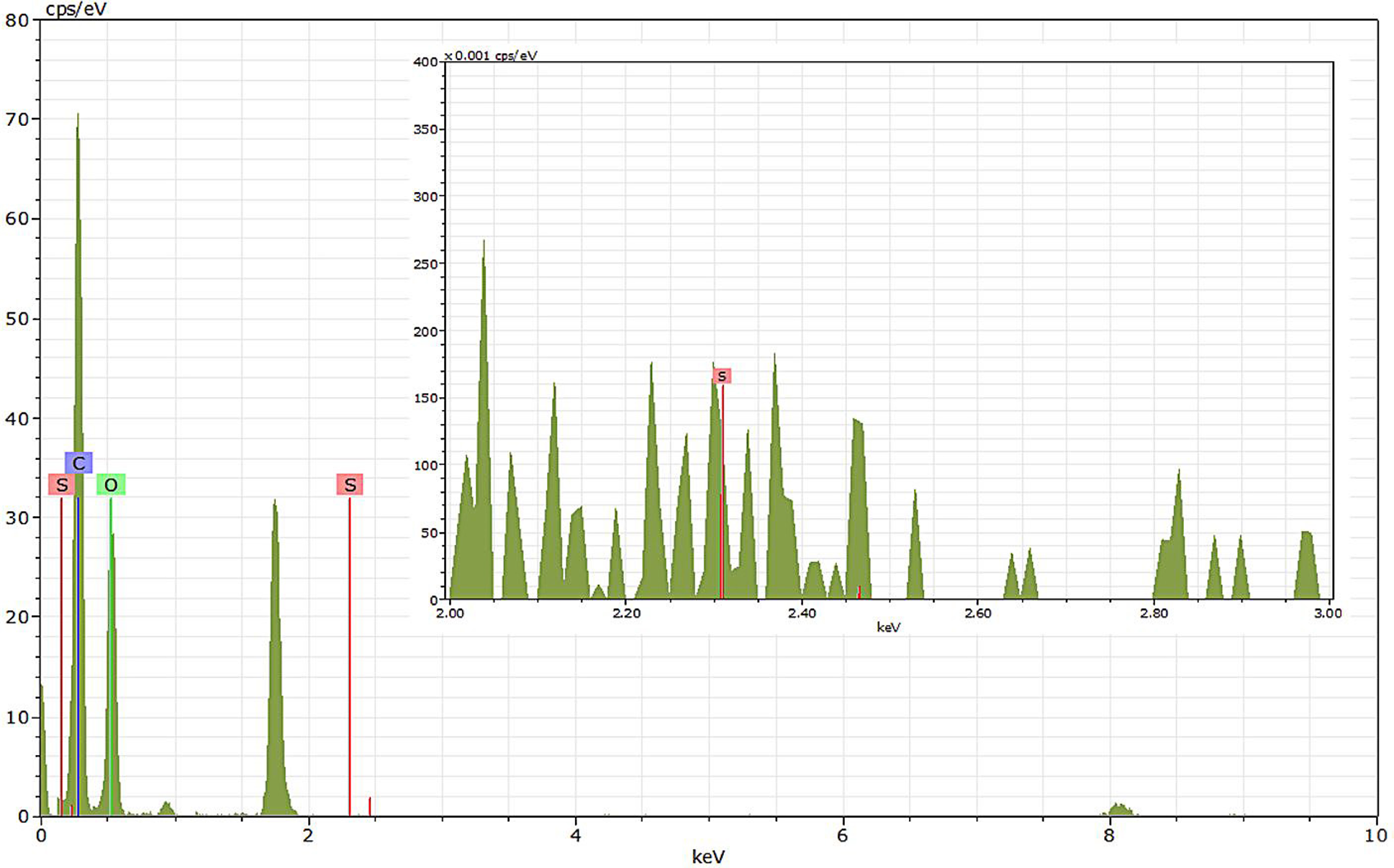Click red S label above the 2.3 keV line
This screenshot has width=1394, height=868.
(350, 485)
